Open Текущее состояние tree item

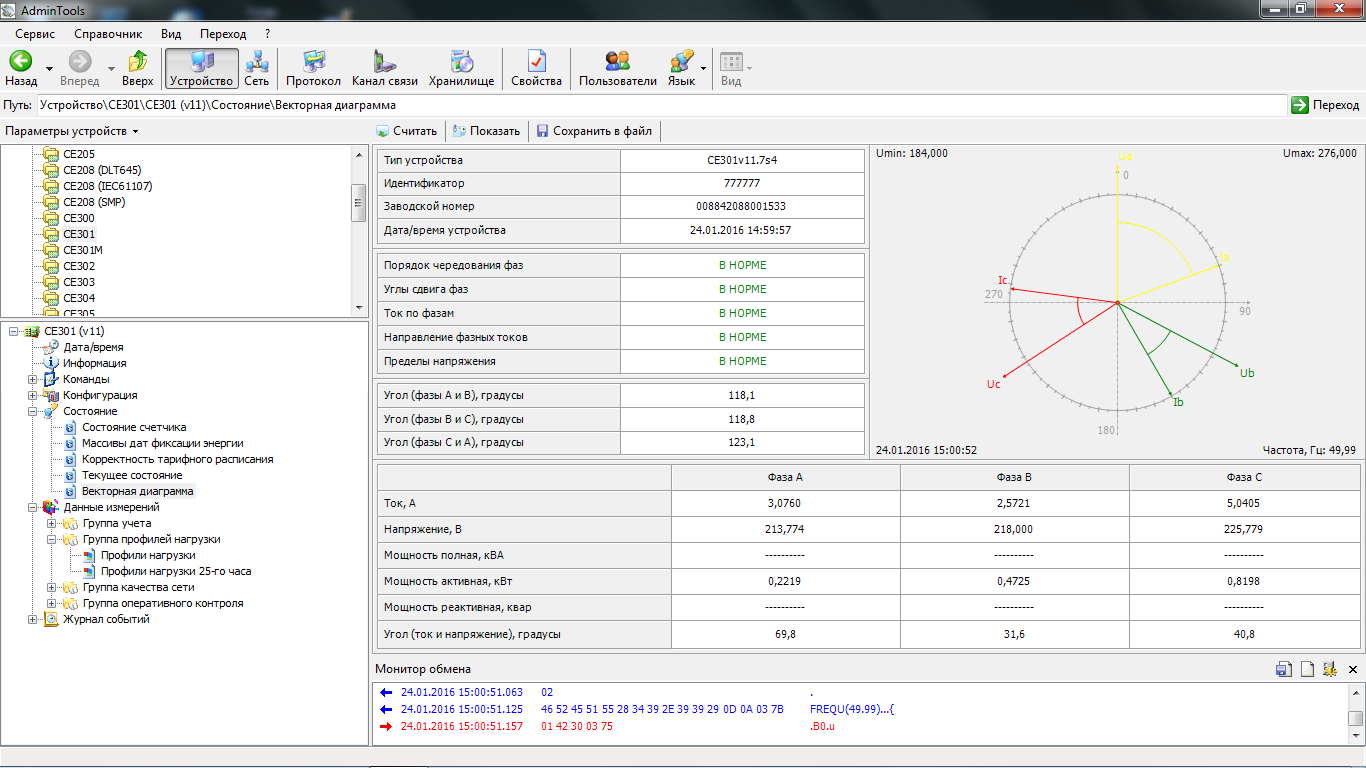tap(132, 475)
